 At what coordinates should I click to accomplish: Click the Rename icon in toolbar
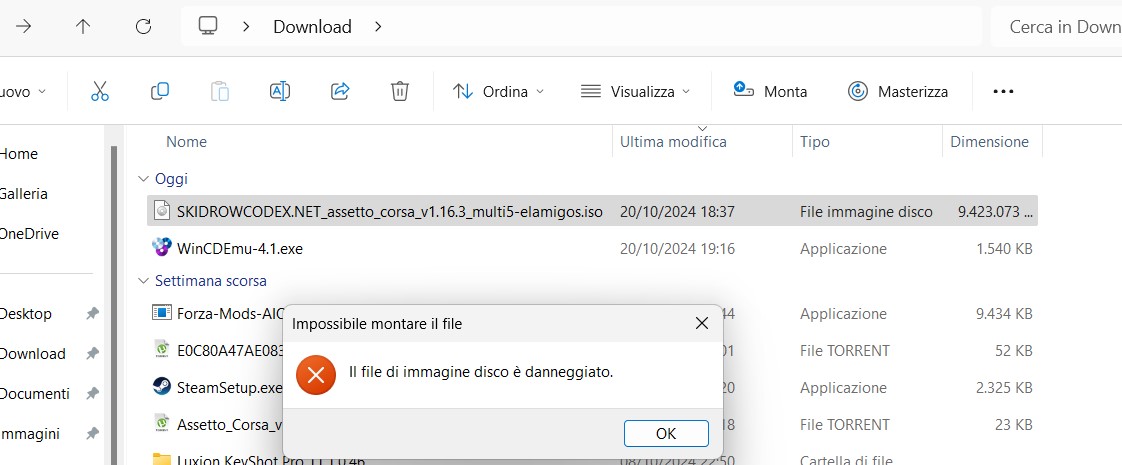click(x=280, y=92)
